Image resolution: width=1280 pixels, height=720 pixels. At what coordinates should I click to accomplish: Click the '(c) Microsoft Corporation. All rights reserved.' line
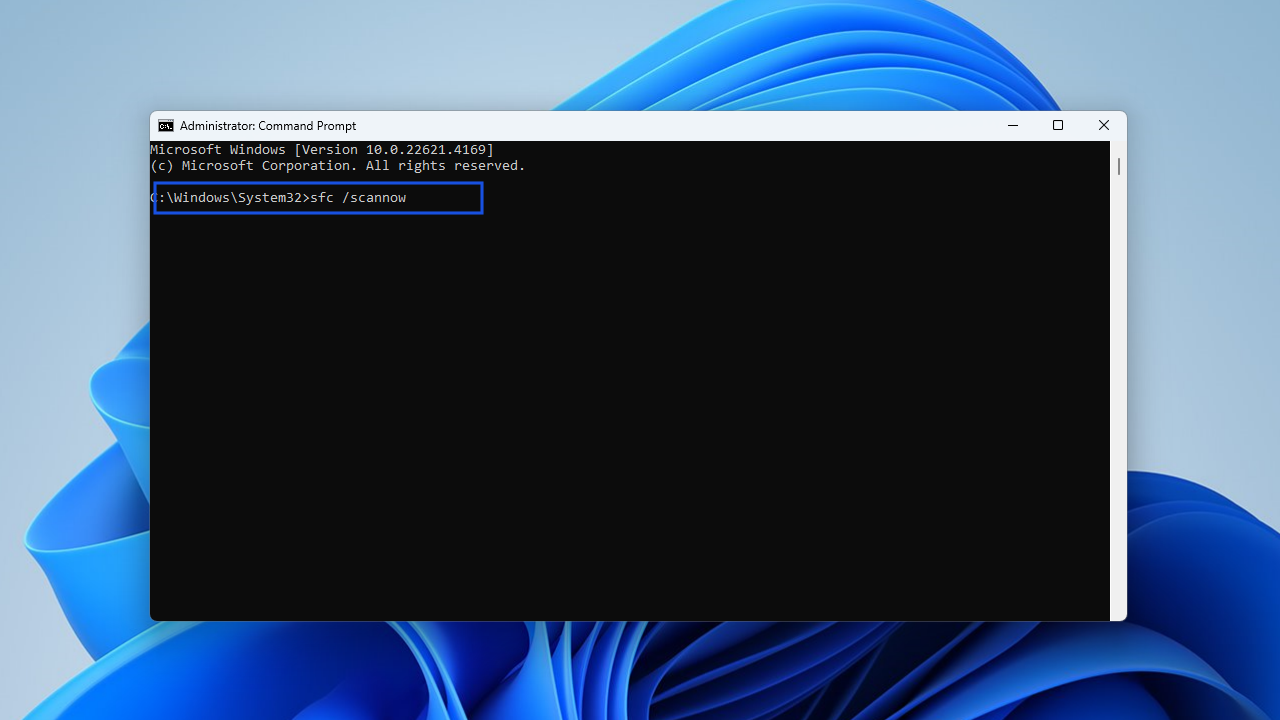(338, 166)
